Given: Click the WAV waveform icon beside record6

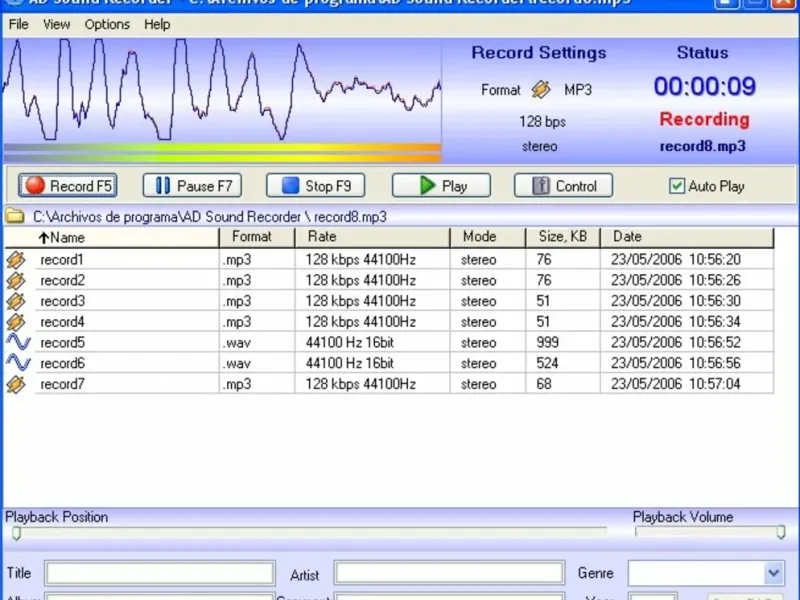Looking at the screenshot, I should pos(16,364).
